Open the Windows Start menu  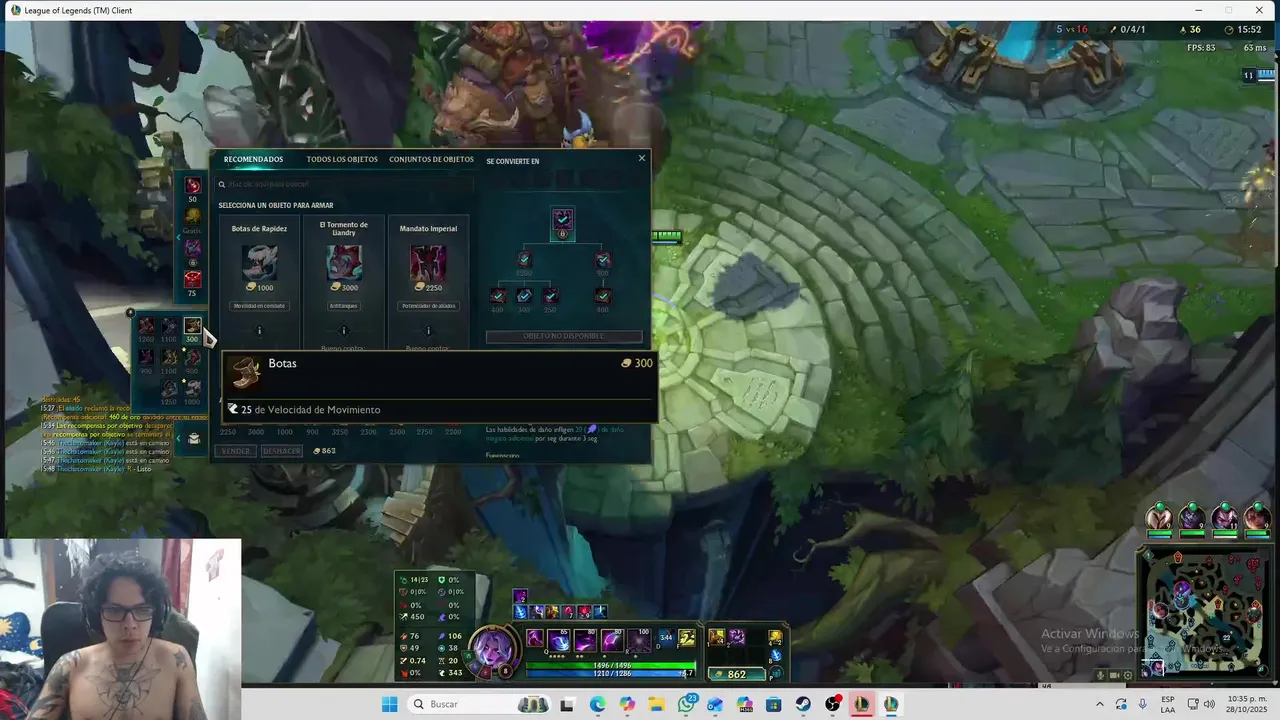389,704
